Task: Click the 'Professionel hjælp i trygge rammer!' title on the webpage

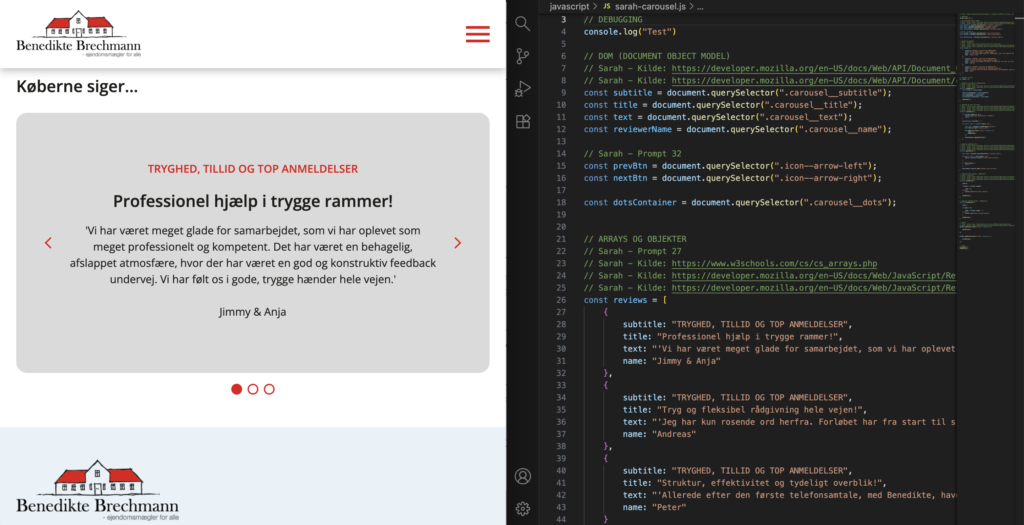Action: (x=253, y=201)
